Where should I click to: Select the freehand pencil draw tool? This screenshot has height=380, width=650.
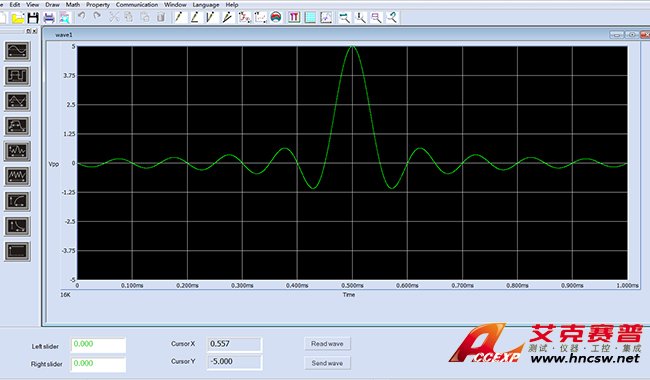[x=178, y=17]
